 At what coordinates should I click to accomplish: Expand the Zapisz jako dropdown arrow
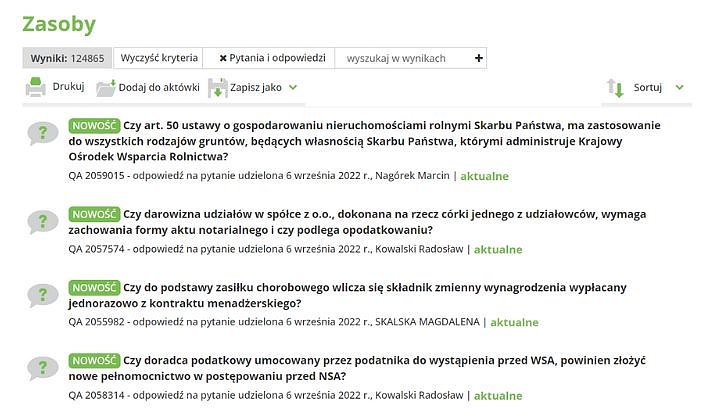(293, 87)
